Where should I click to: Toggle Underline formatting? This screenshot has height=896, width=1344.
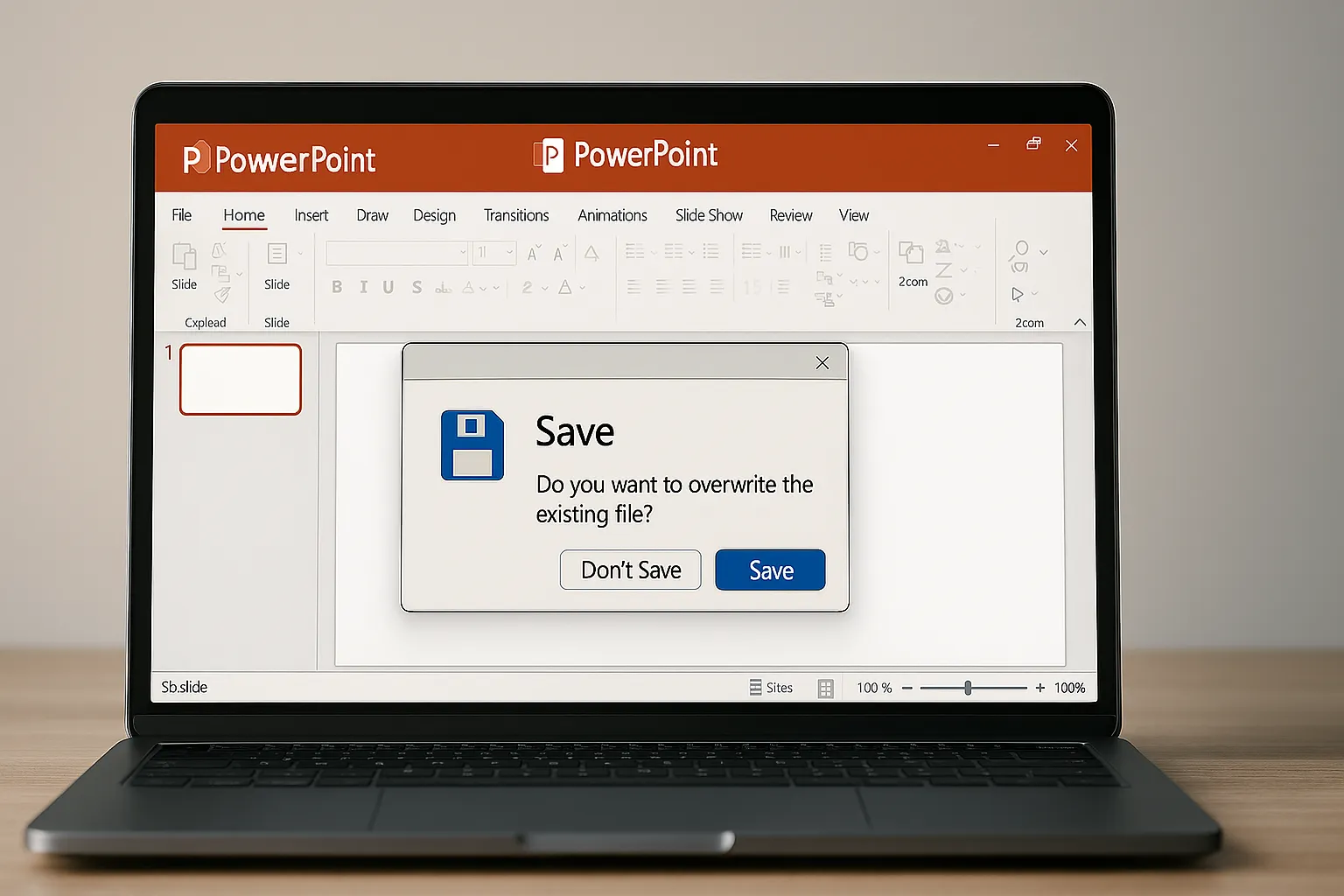tap(388, 286)
